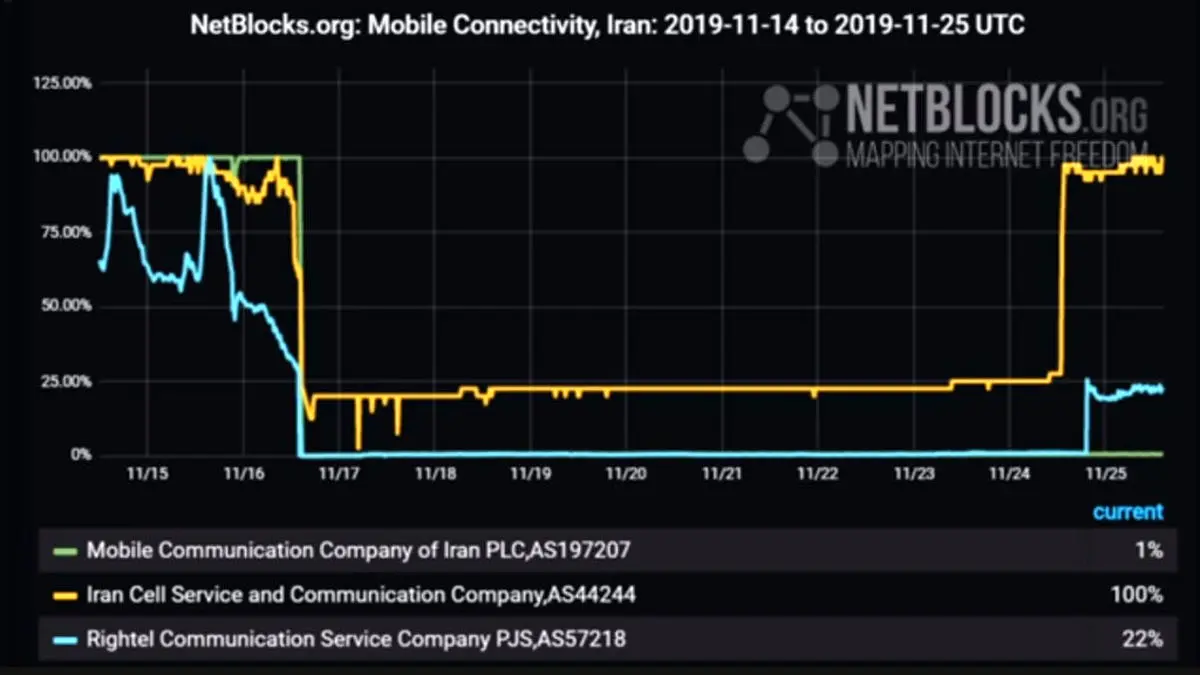Click the cyan Rightel legend color swatch
Screen dimensions: 1200x675
(x=66, y=638)
